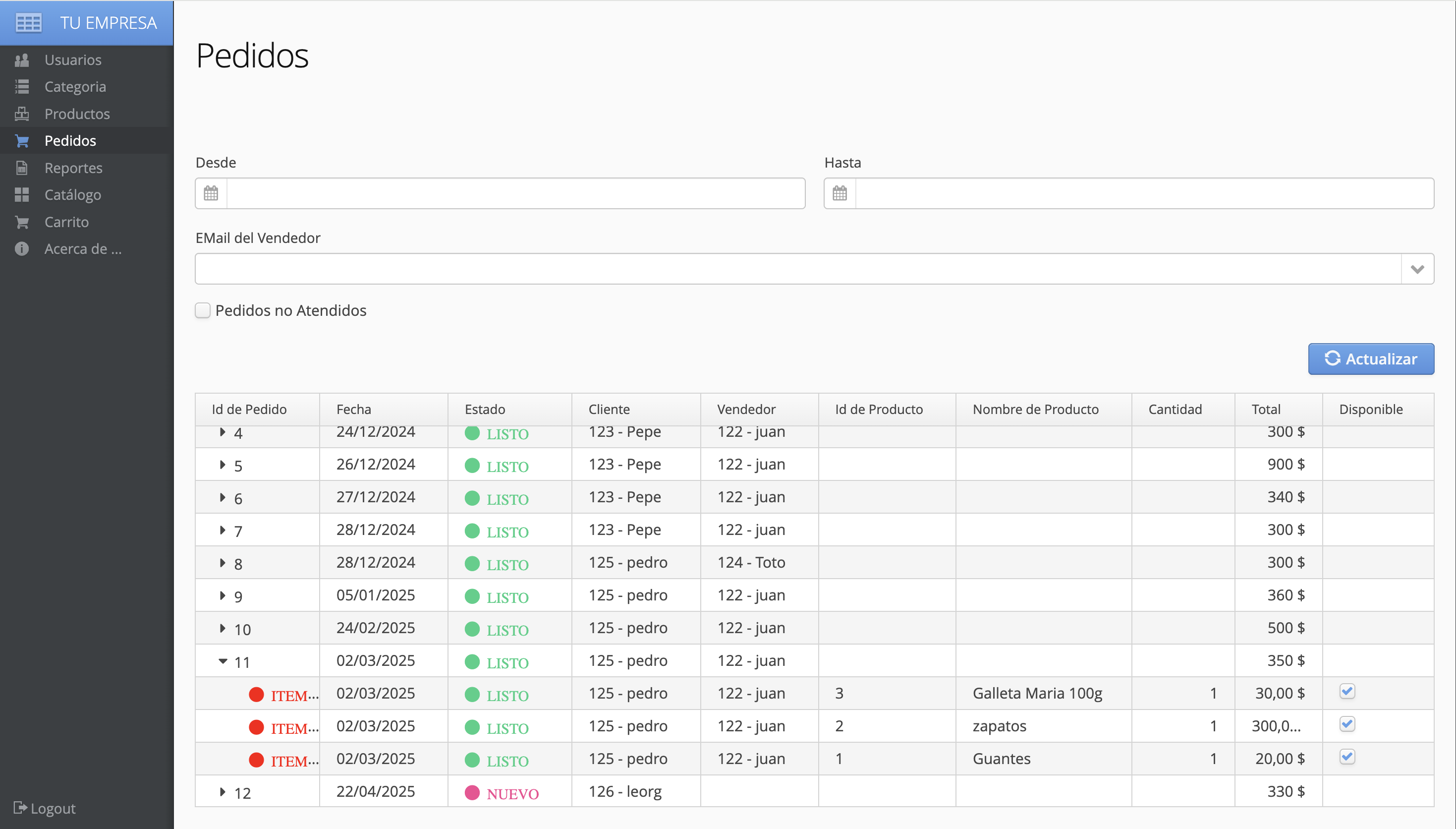Collapse order 11 row
The width and height of the screenshot is (1456, 829).
[223, 661]
